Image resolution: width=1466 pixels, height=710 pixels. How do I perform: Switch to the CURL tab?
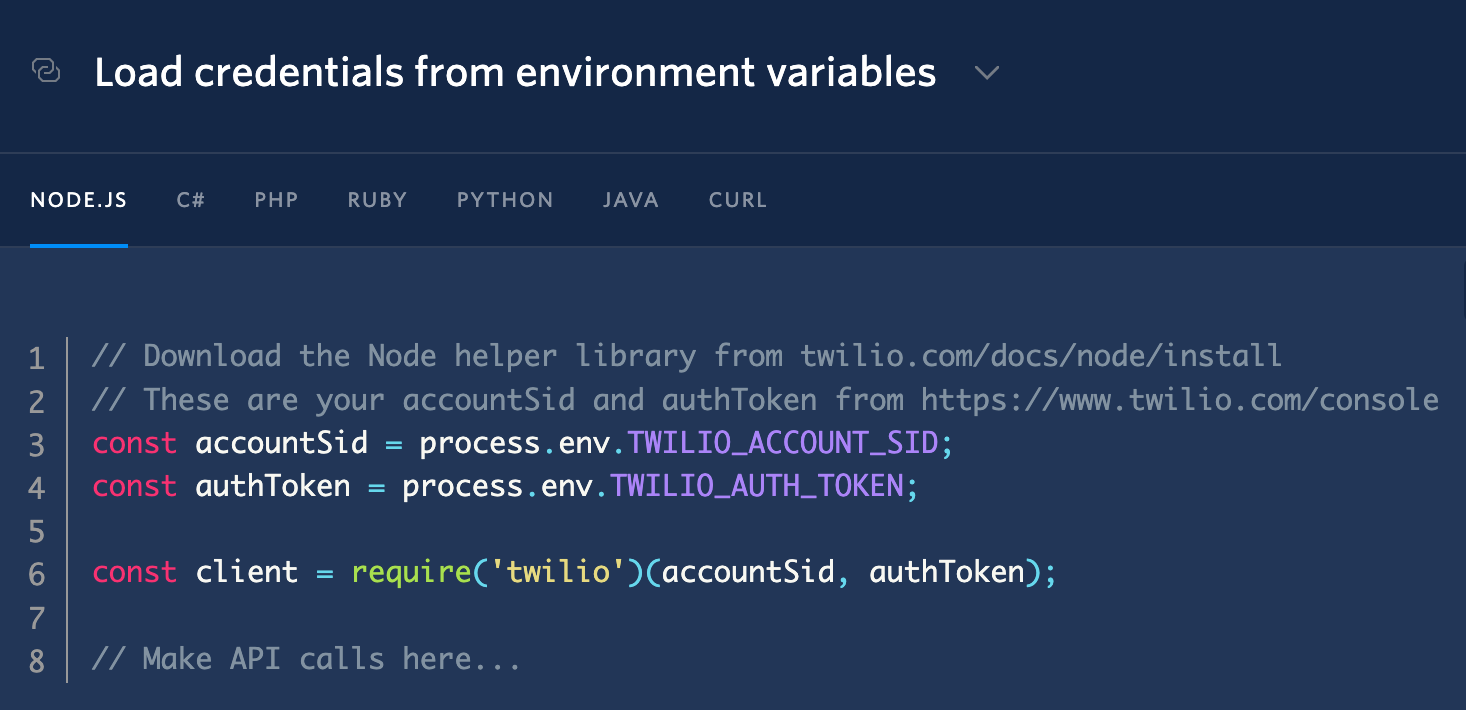pyautogui.click(x=738, y=200)
